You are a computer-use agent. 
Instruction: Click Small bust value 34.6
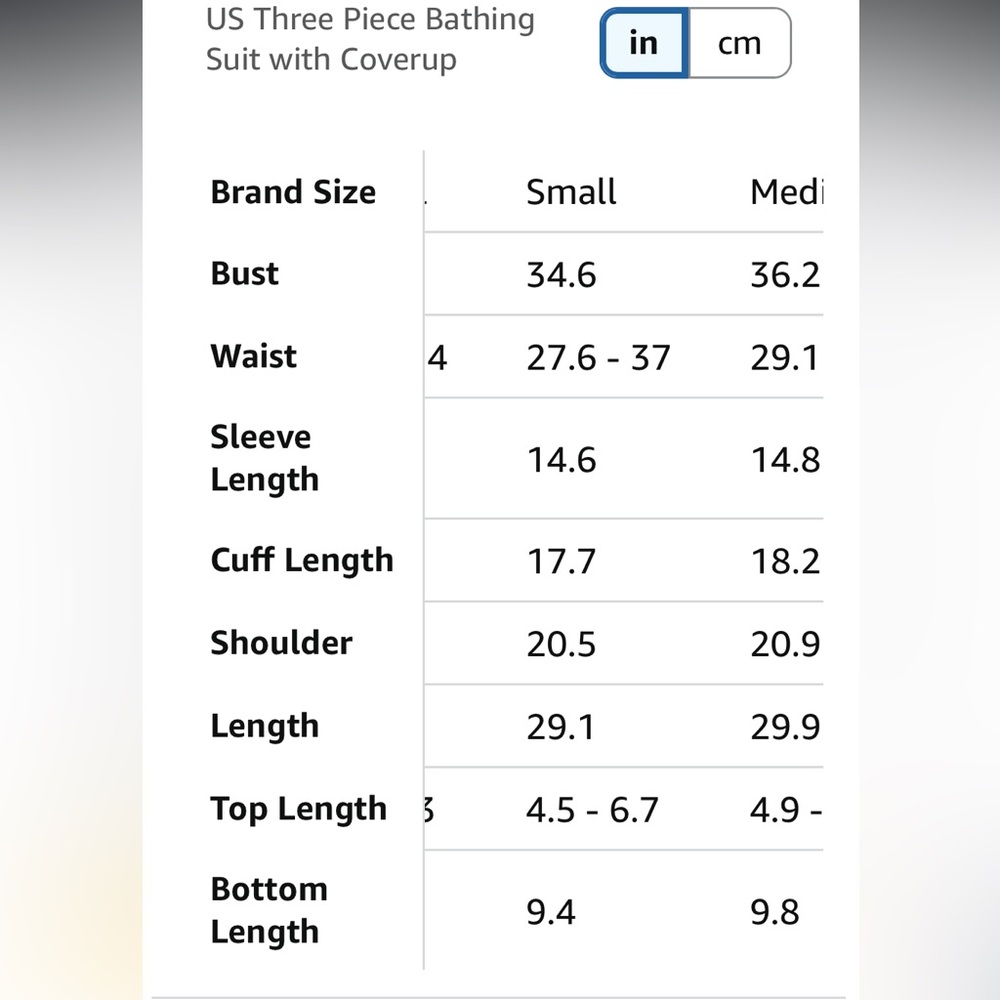[561, 276]
